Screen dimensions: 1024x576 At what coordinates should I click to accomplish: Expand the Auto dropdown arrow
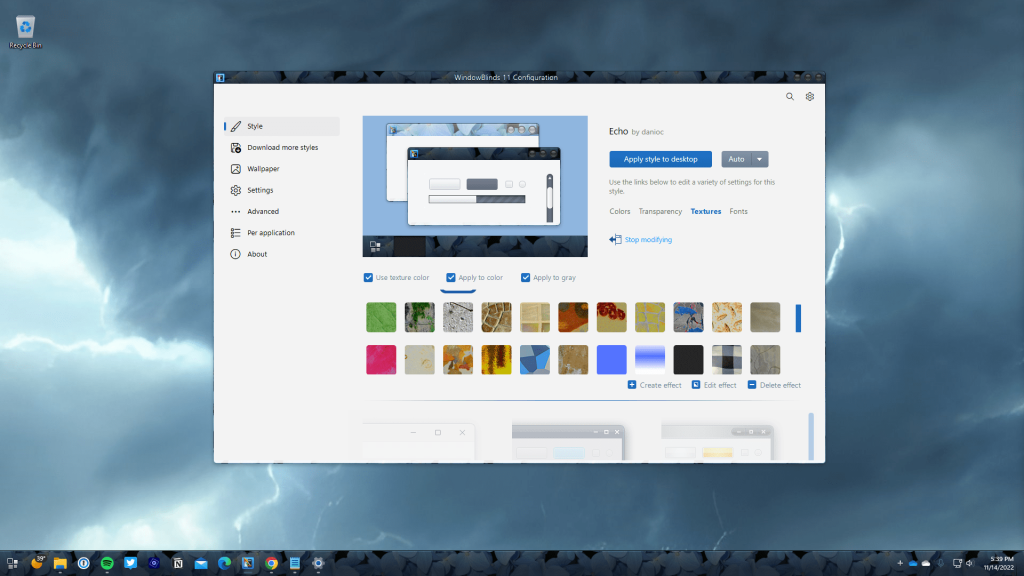pyautogui.click(x=760, y=159)
